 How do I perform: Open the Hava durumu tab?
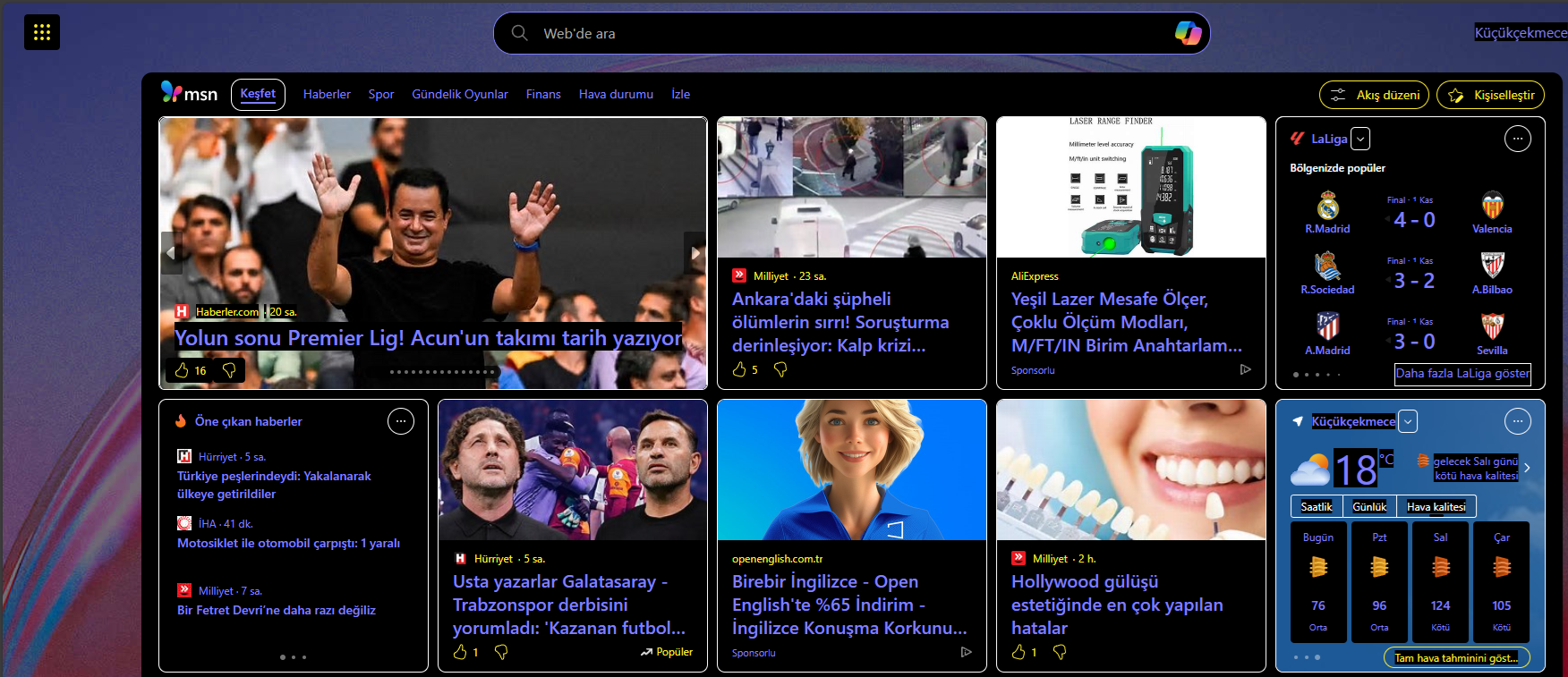616,94
